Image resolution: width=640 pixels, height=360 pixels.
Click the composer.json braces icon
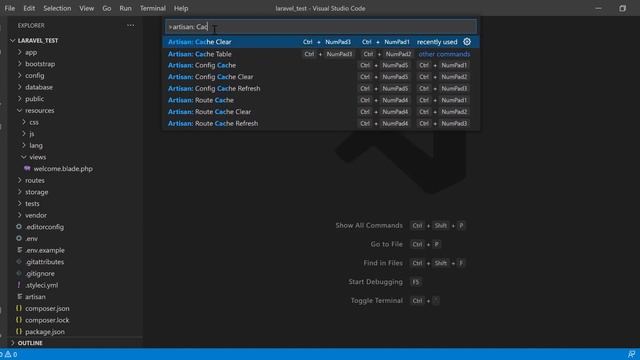click(19, 308)
